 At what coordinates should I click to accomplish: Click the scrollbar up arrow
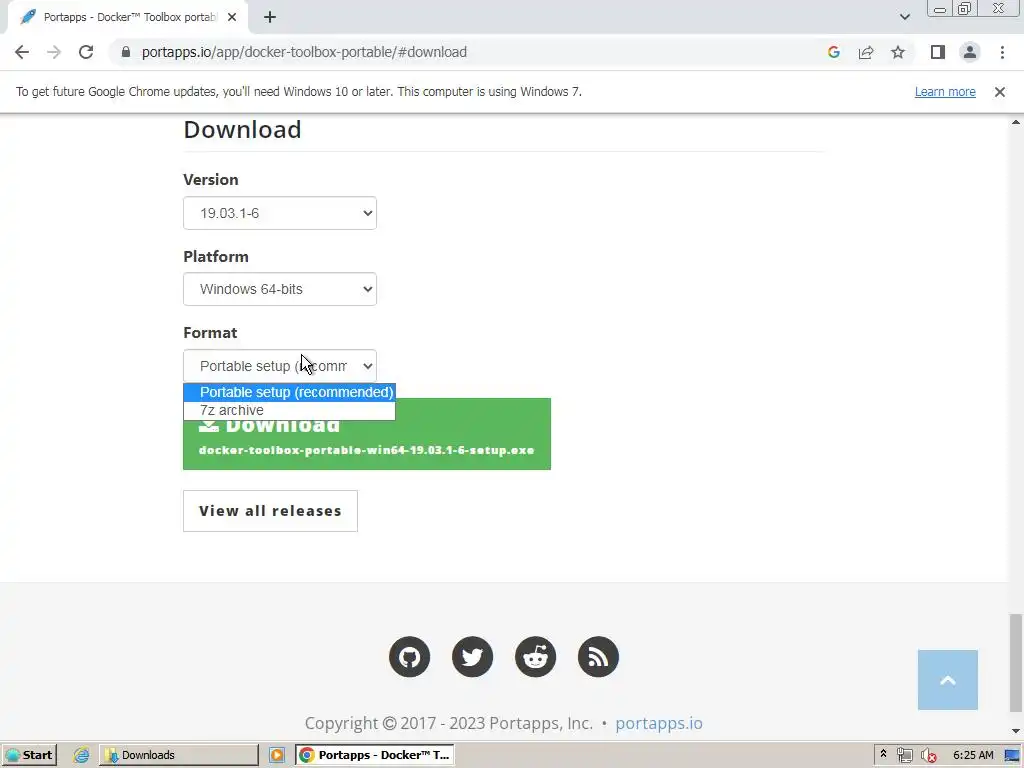coord(1016,123)
